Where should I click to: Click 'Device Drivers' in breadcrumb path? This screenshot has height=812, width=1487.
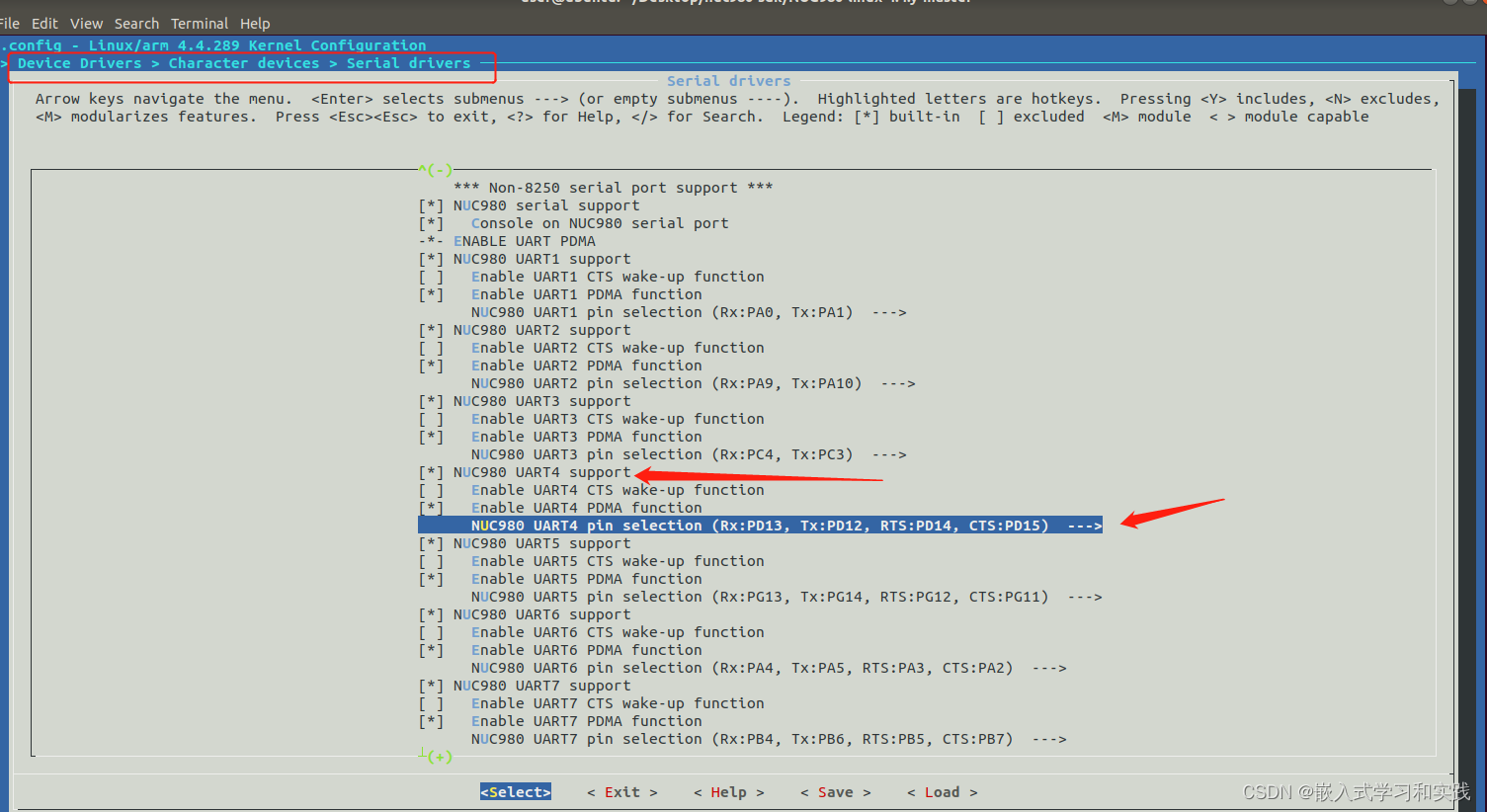(x=80, y=63)
